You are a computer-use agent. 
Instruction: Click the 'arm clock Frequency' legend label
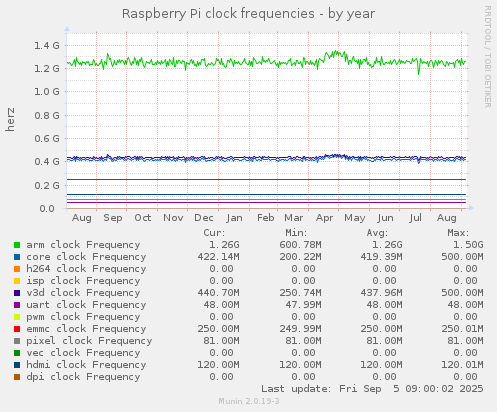point(83,245)
